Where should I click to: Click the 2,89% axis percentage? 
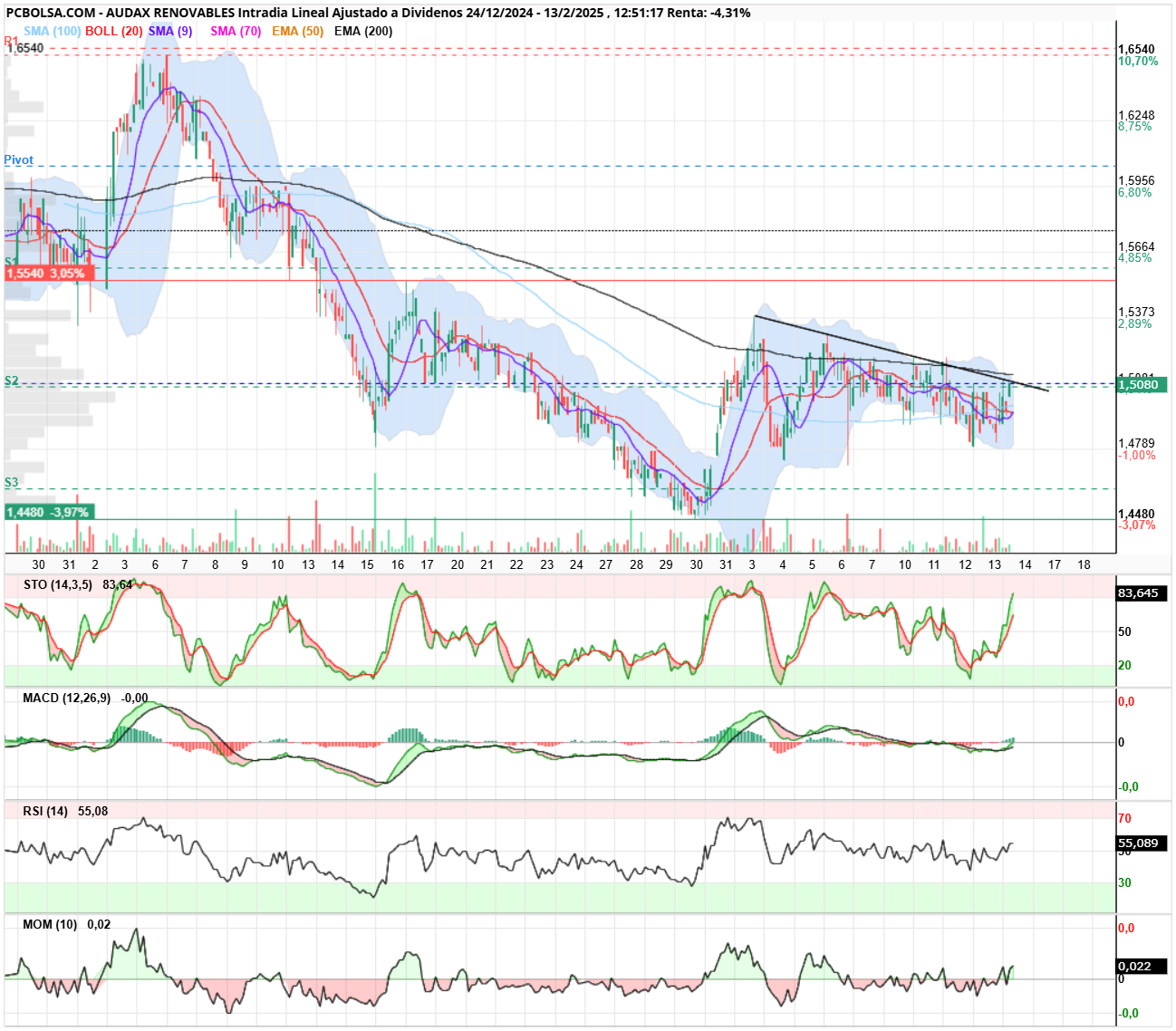click(x=1135, y=323)
